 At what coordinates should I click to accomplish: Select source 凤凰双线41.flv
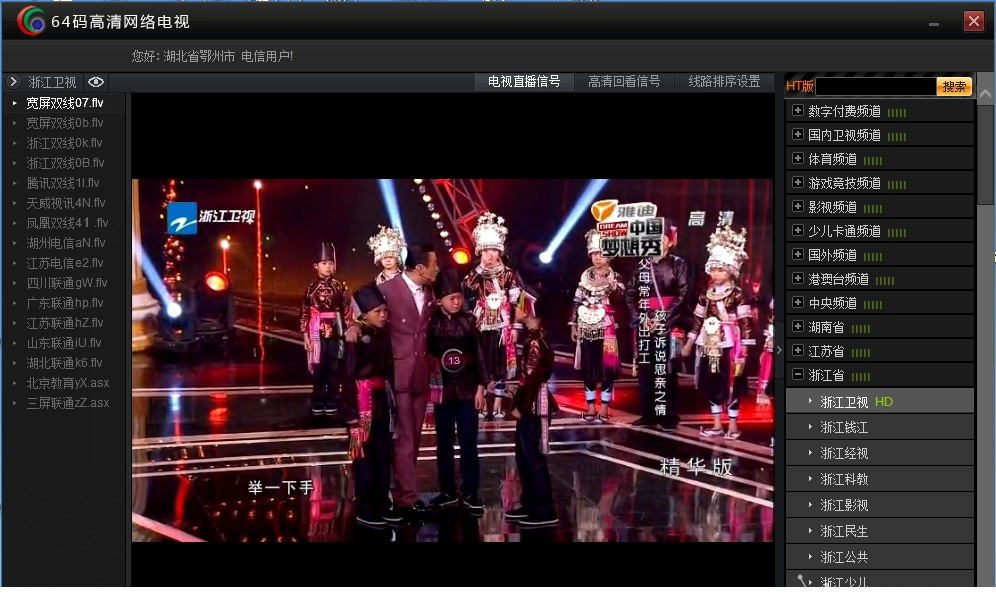(65, 223)
